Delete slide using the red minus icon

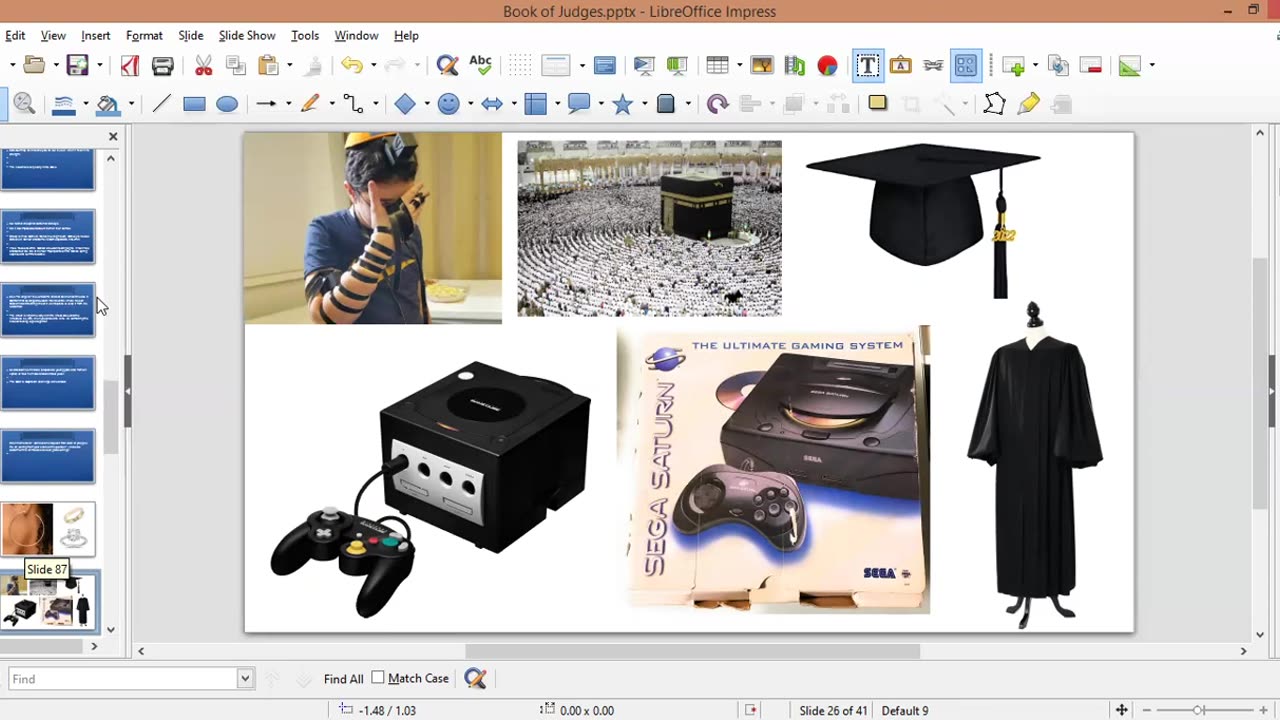click(1091, 65)
